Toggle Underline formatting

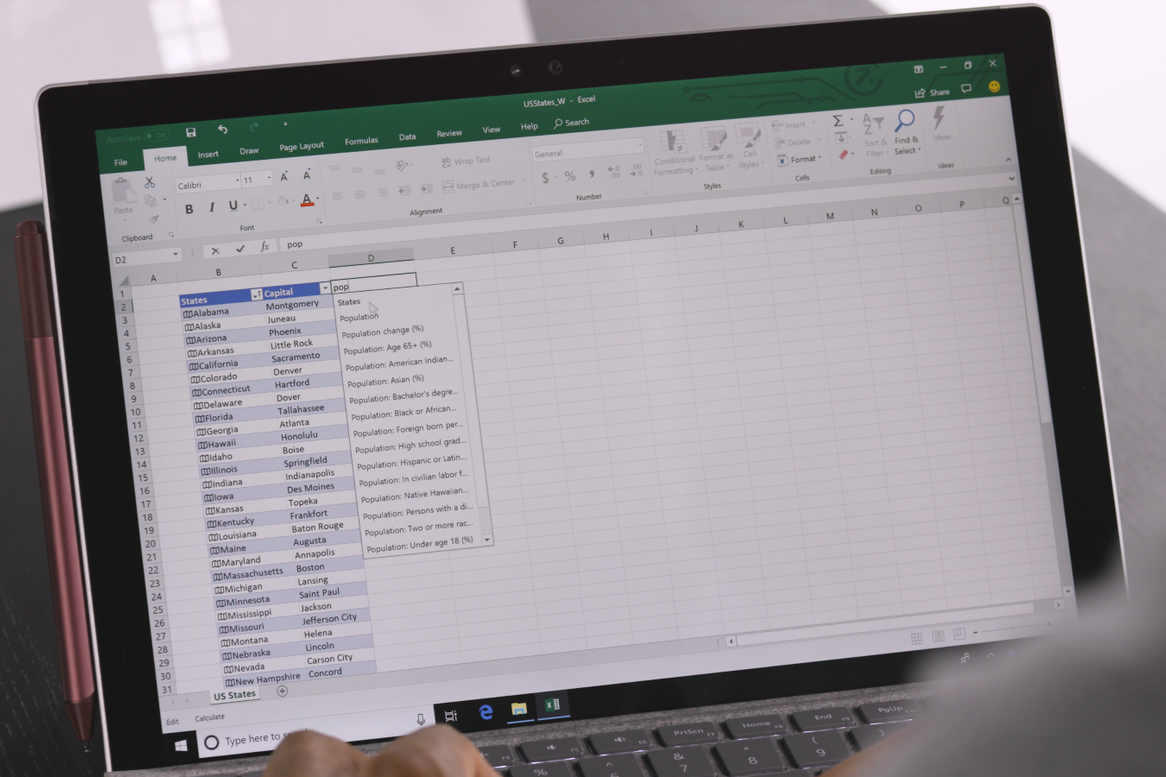pyautogui.click(x=233, y=205)
